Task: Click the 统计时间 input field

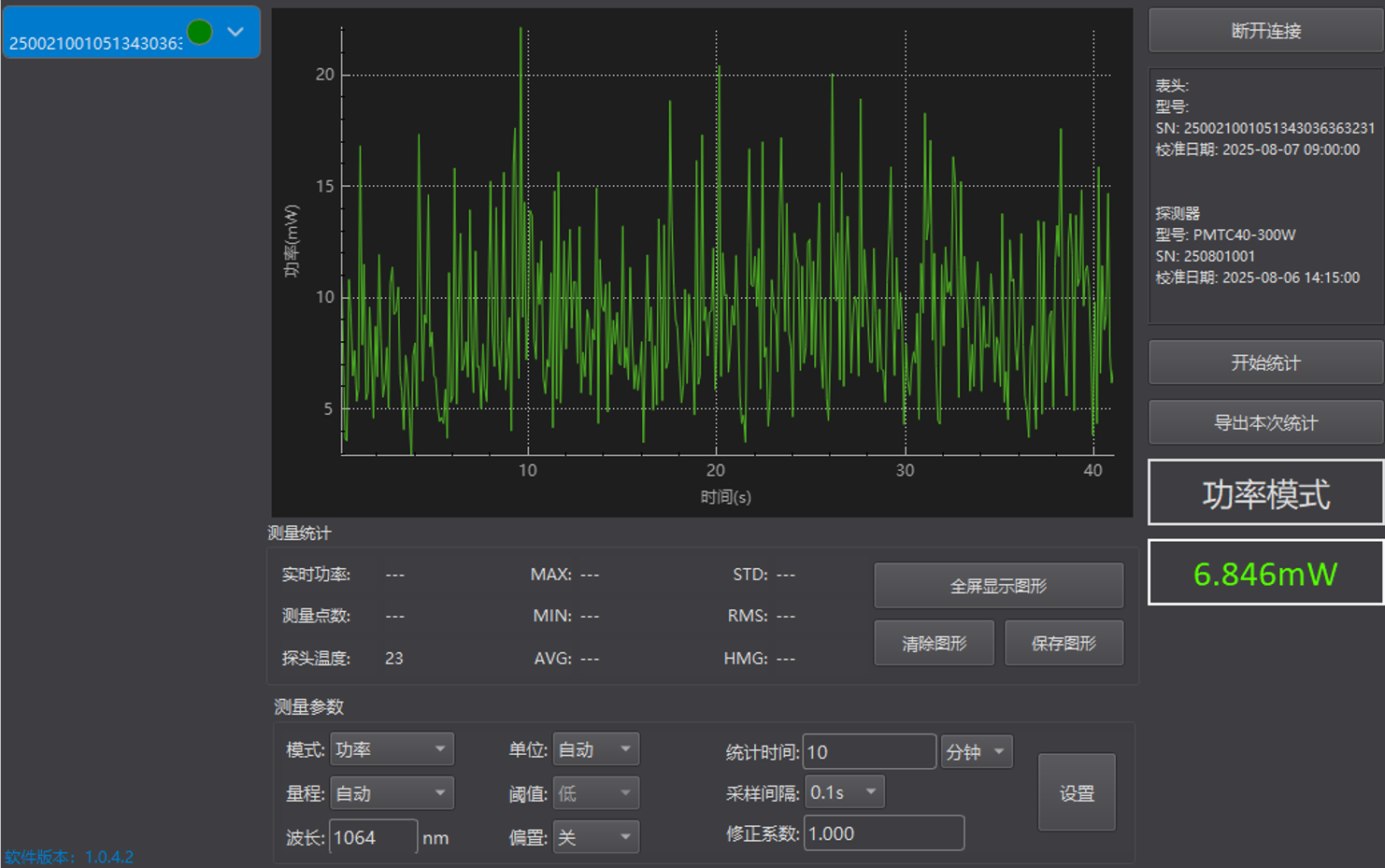Action: [x=868, y=752]
